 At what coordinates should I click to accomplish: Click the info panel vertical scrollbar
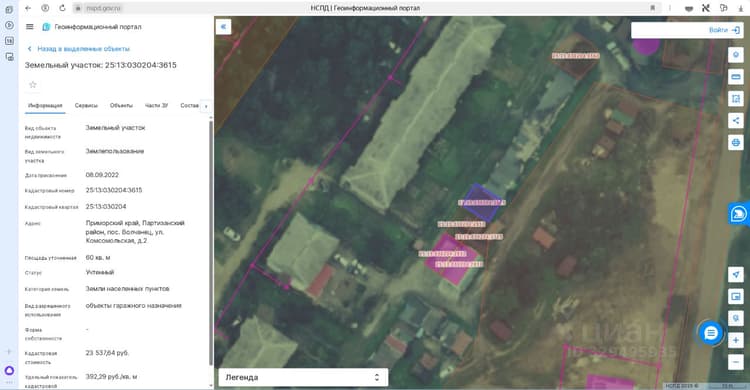(x=210, y=244)
